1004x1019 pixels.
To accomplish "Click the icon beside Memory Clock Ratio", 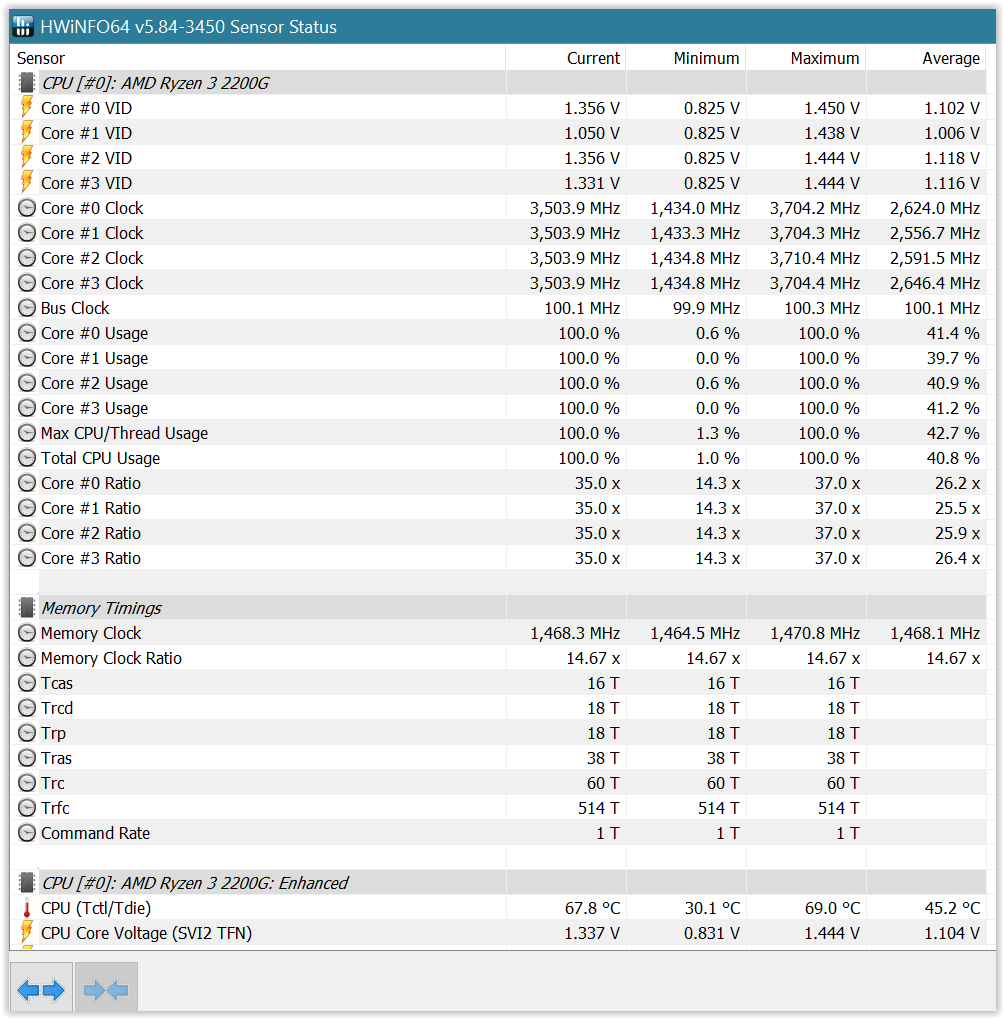I will [x=27, y=658].
